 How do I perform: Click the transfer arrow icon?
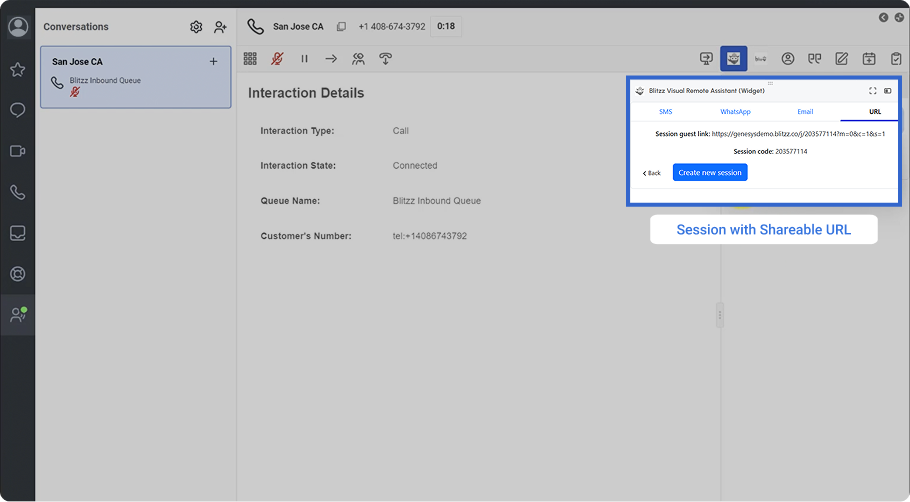[x=331, y=59]
